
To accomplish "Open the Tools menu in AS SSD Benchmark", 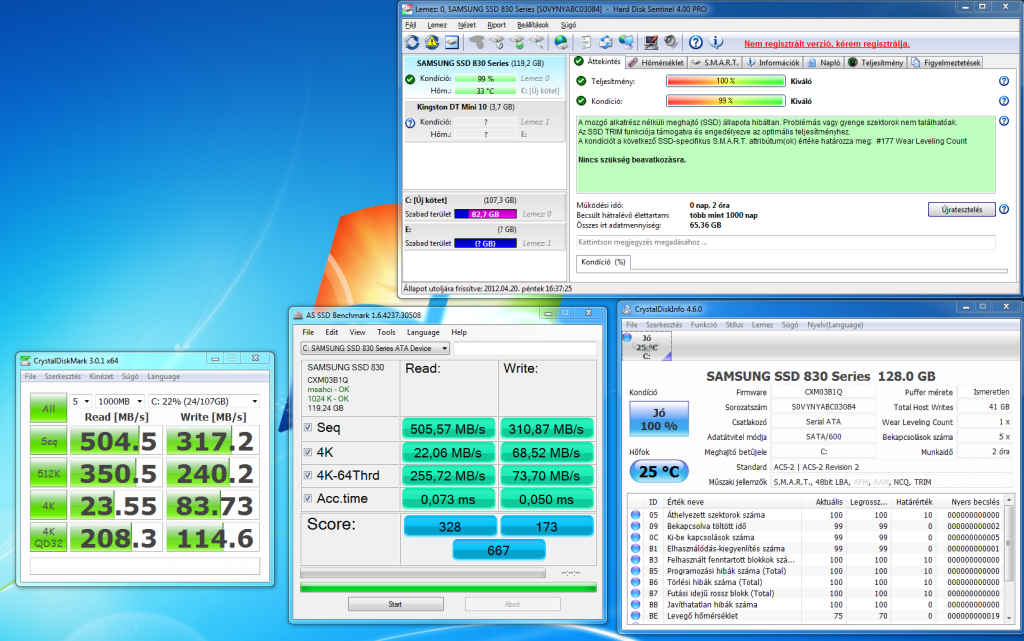I will (386, 332).
